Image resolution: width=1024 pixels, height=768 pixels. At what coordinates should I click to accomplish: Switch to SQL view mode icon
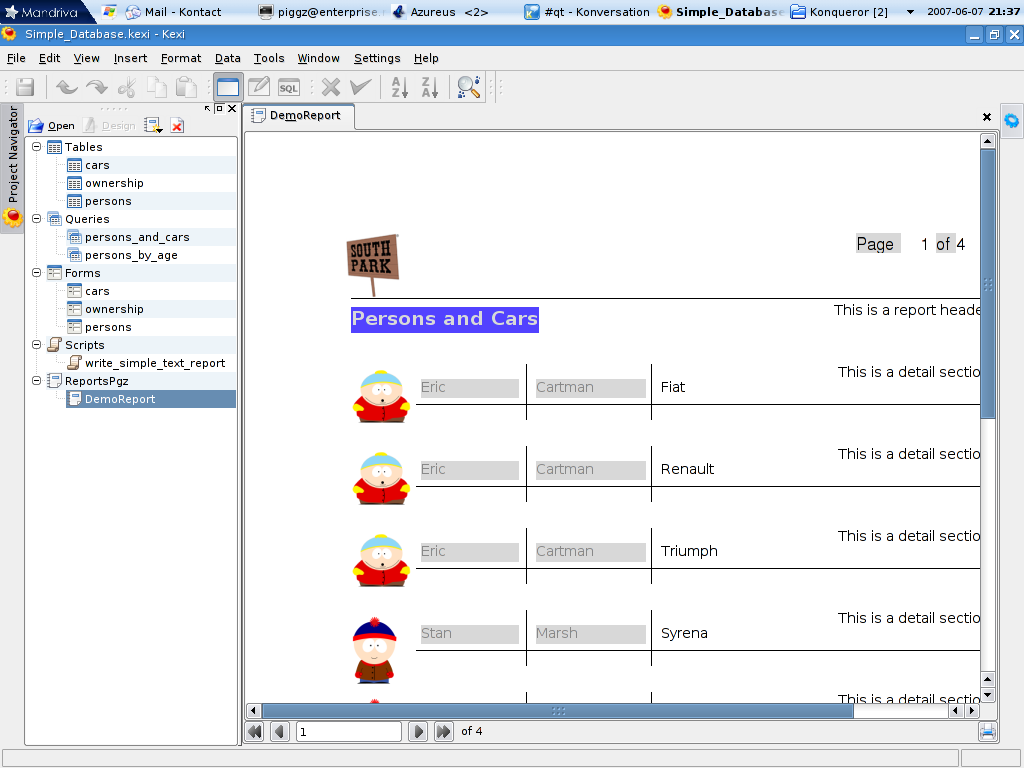click(x=289, y=88)
